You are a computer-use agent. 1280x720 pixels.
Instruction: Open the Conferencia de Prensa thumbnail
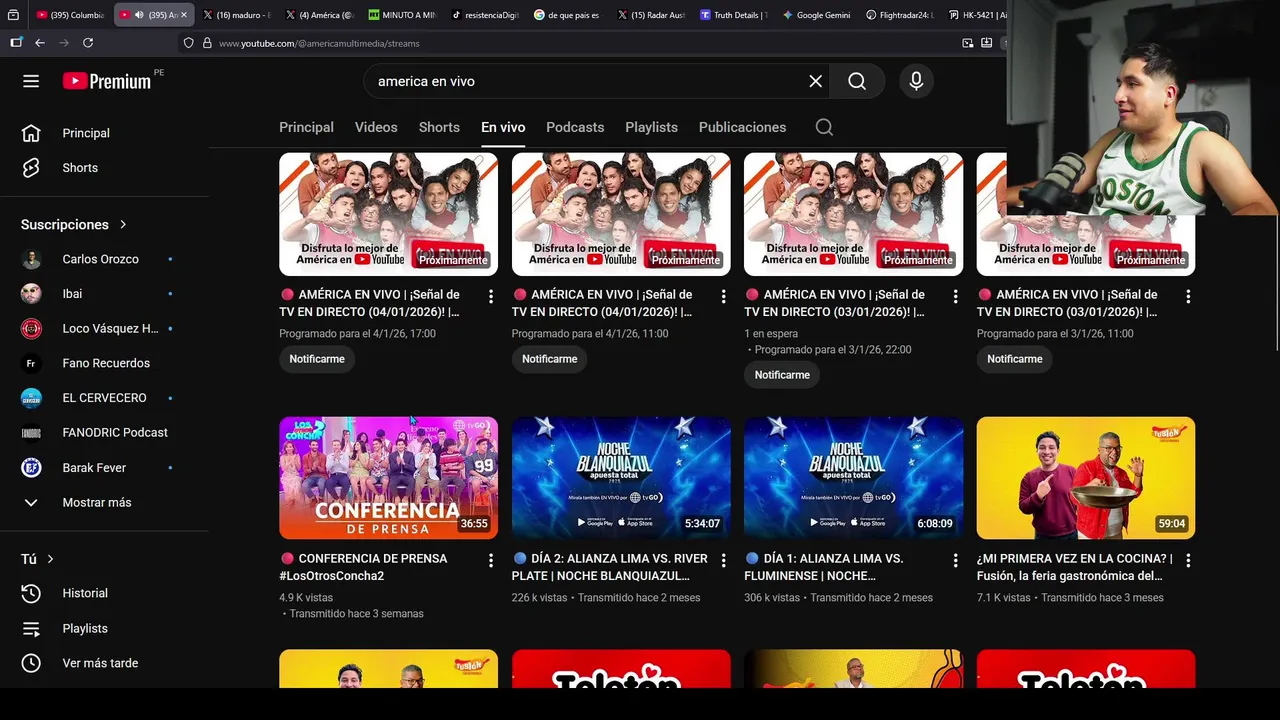388,478
